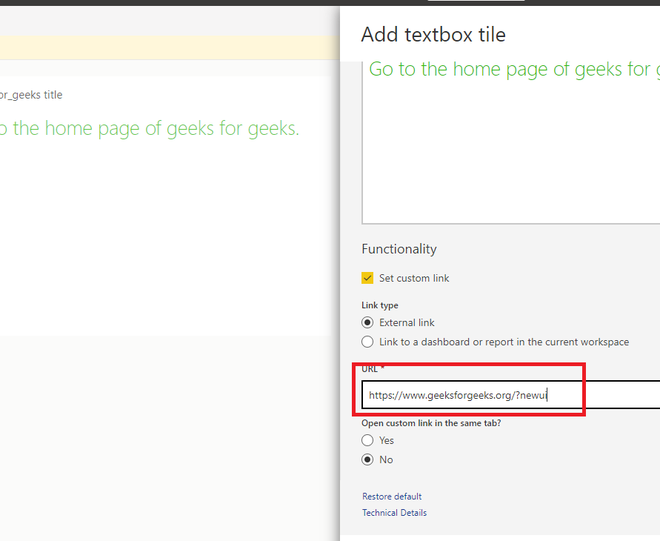Open the Technical Details link
Viewport: 660px width, 541px height.
click(x=394, y=513)
